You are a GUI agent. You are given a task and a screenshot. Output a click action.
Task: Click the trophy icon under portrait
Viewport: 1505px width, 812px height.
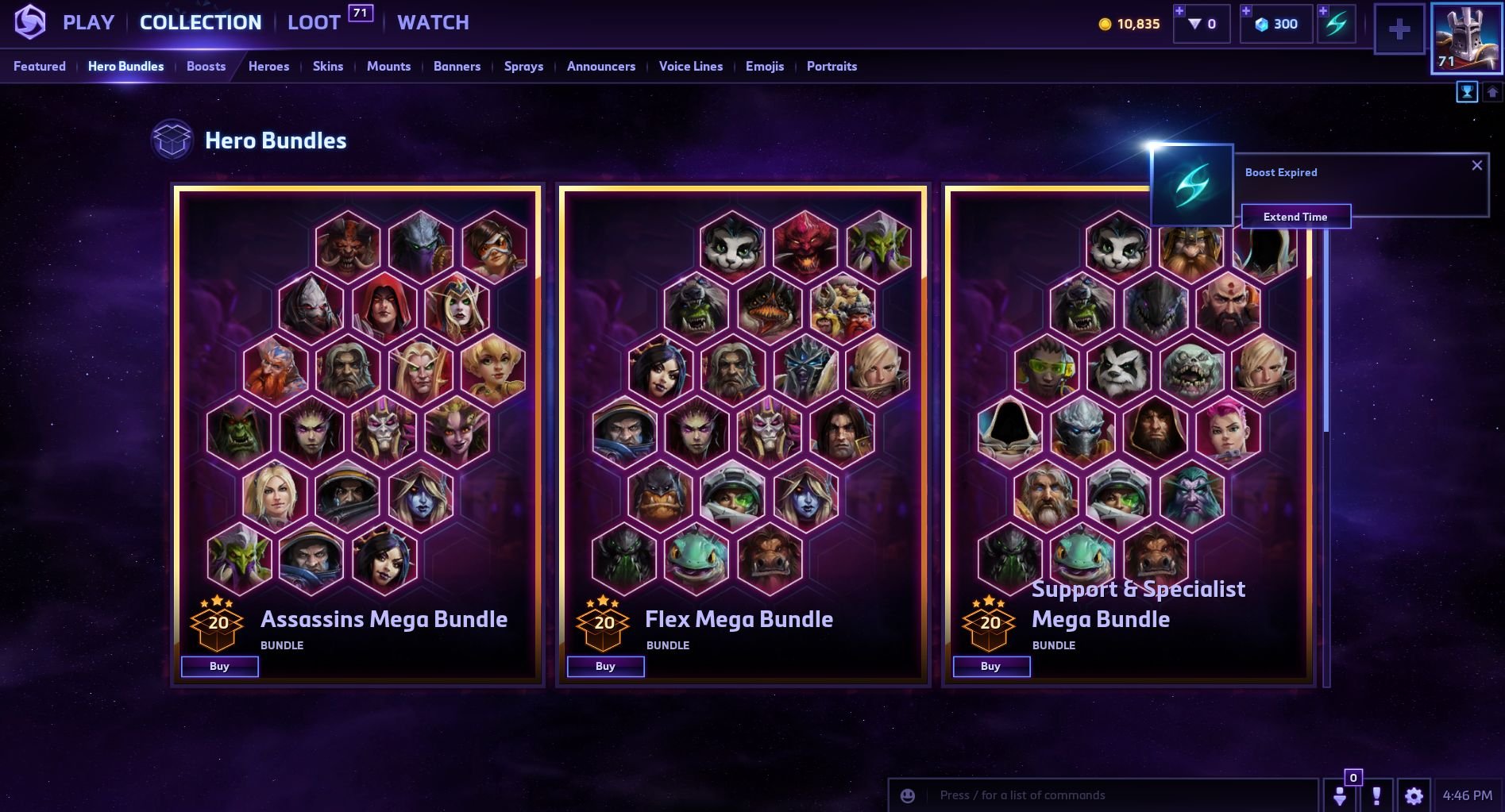pos(1467,92)
